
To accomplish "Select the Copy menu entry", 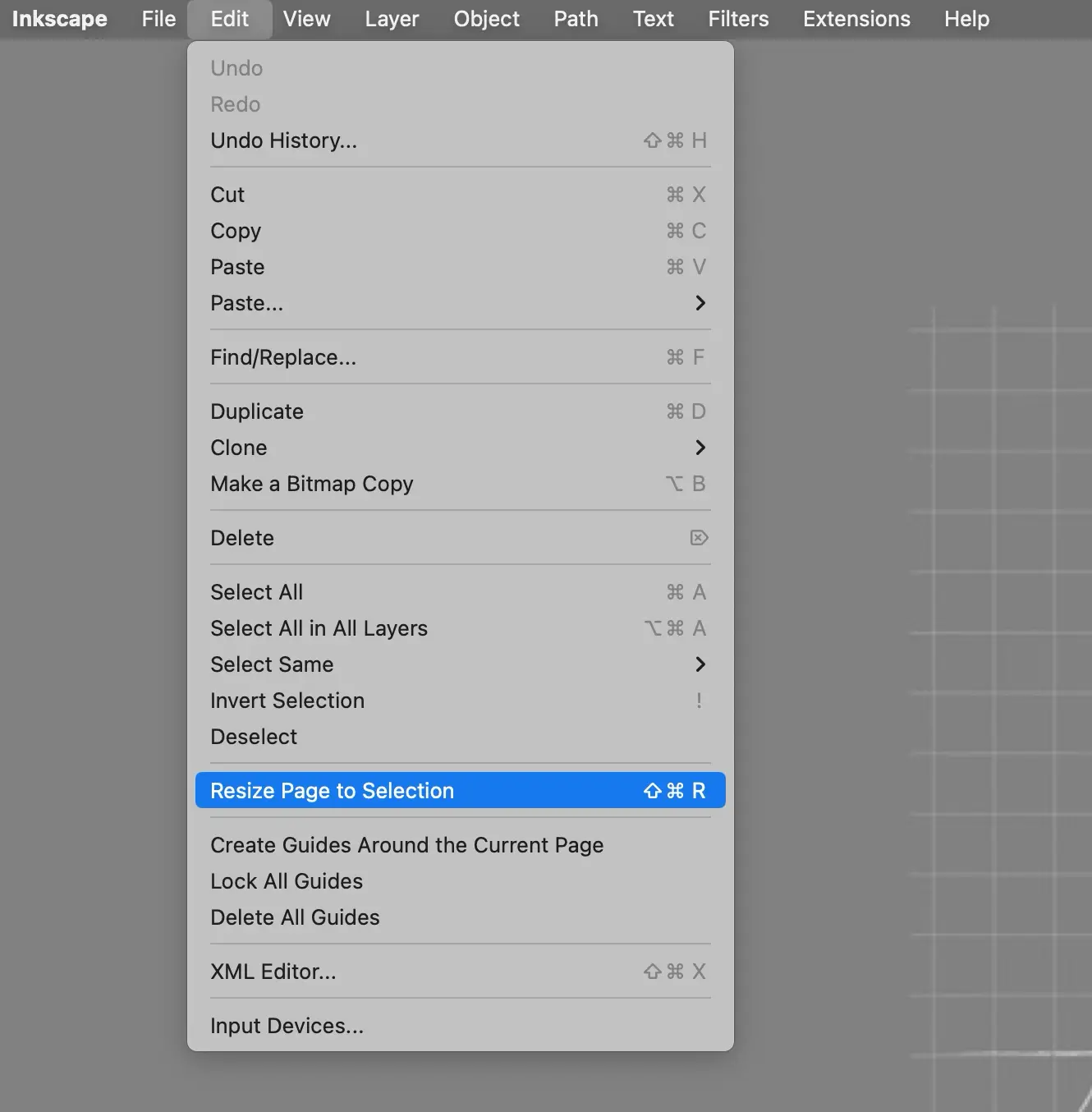I will [236, 231].
